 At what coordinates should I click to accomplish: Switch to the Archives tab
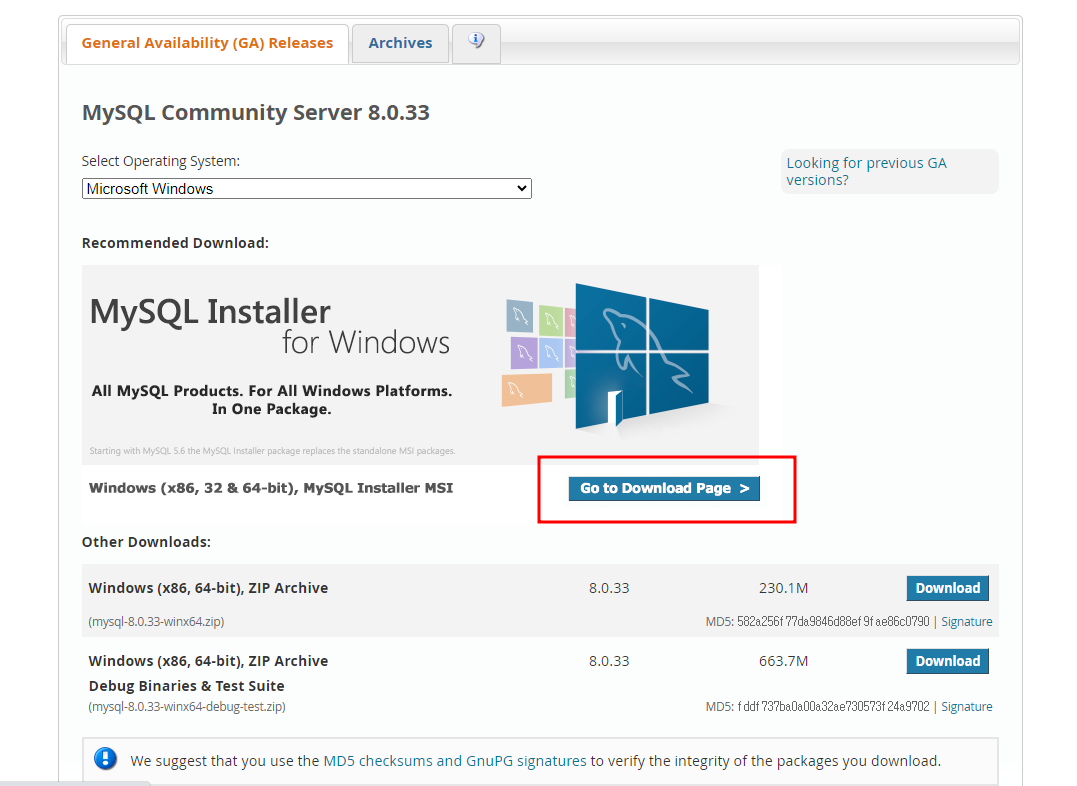click(x=400, y=43)
